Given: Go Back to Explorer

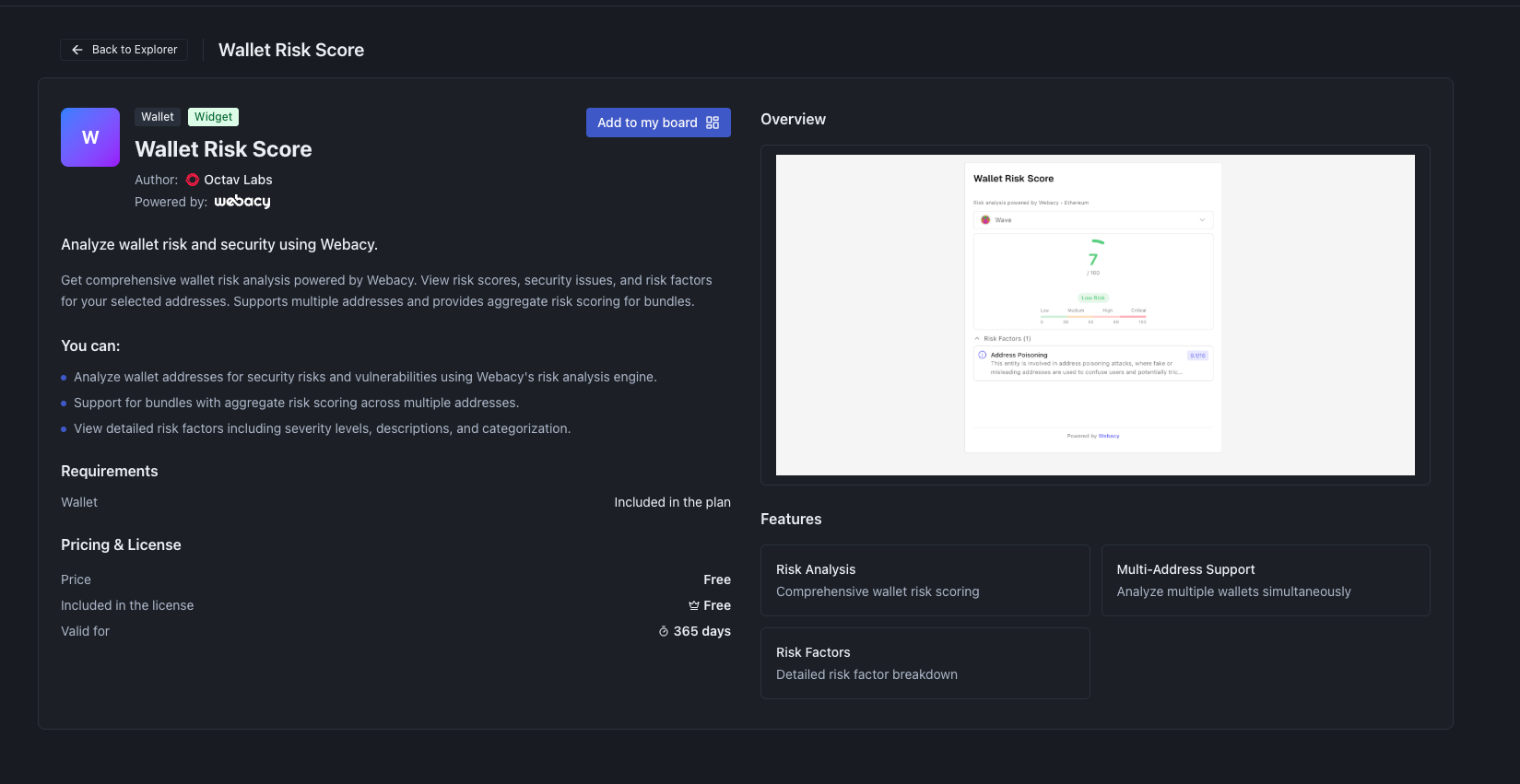Looking at the screenshot, I should pos(124,50).
